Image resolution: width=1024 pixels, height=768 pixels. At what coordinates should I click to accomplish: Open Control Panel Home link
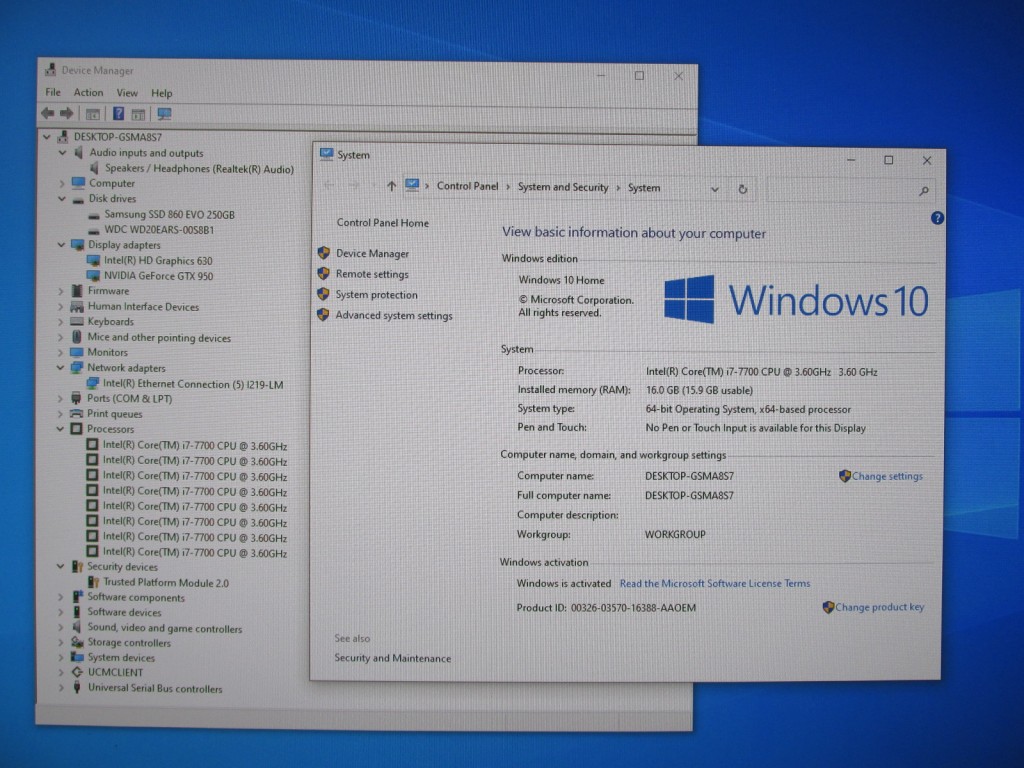tap(383, 223)
